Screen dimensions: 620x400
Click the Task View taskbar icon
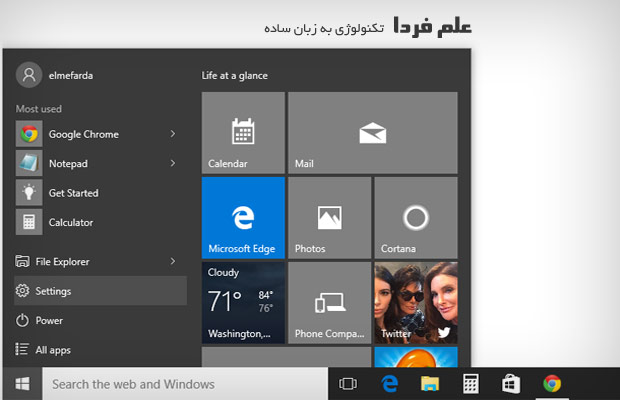348,383
